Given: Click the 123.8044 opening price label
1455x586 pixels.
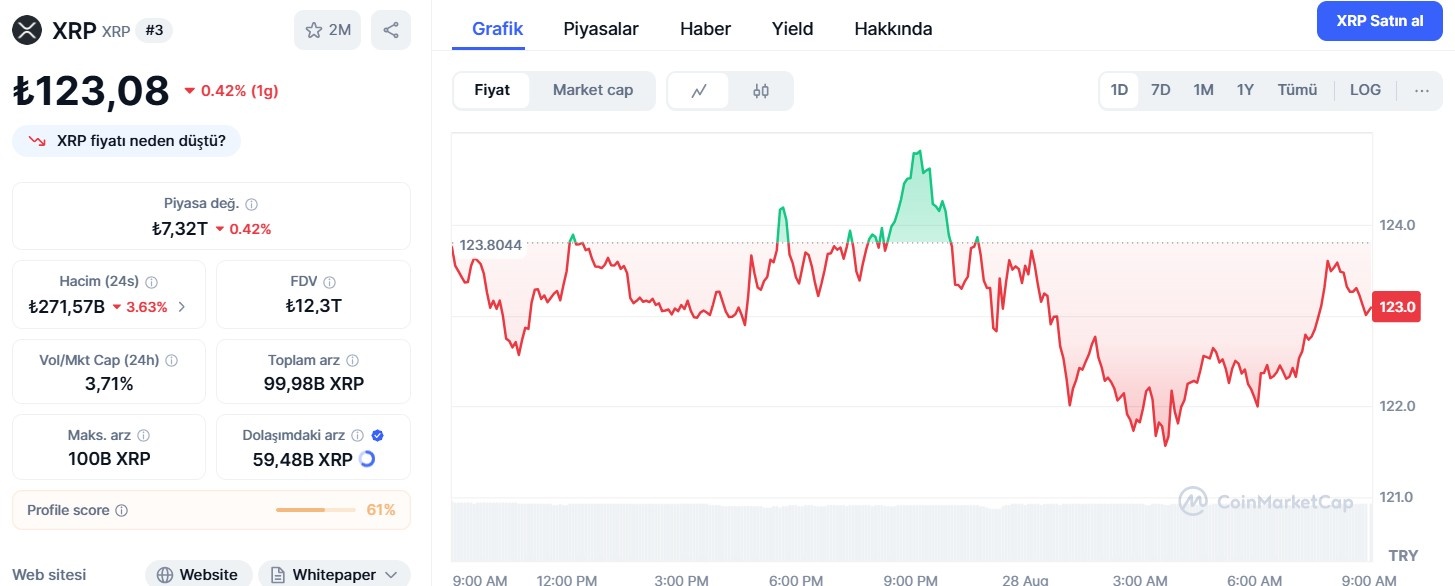Looking at the screenshot, I should click(490, 244).
